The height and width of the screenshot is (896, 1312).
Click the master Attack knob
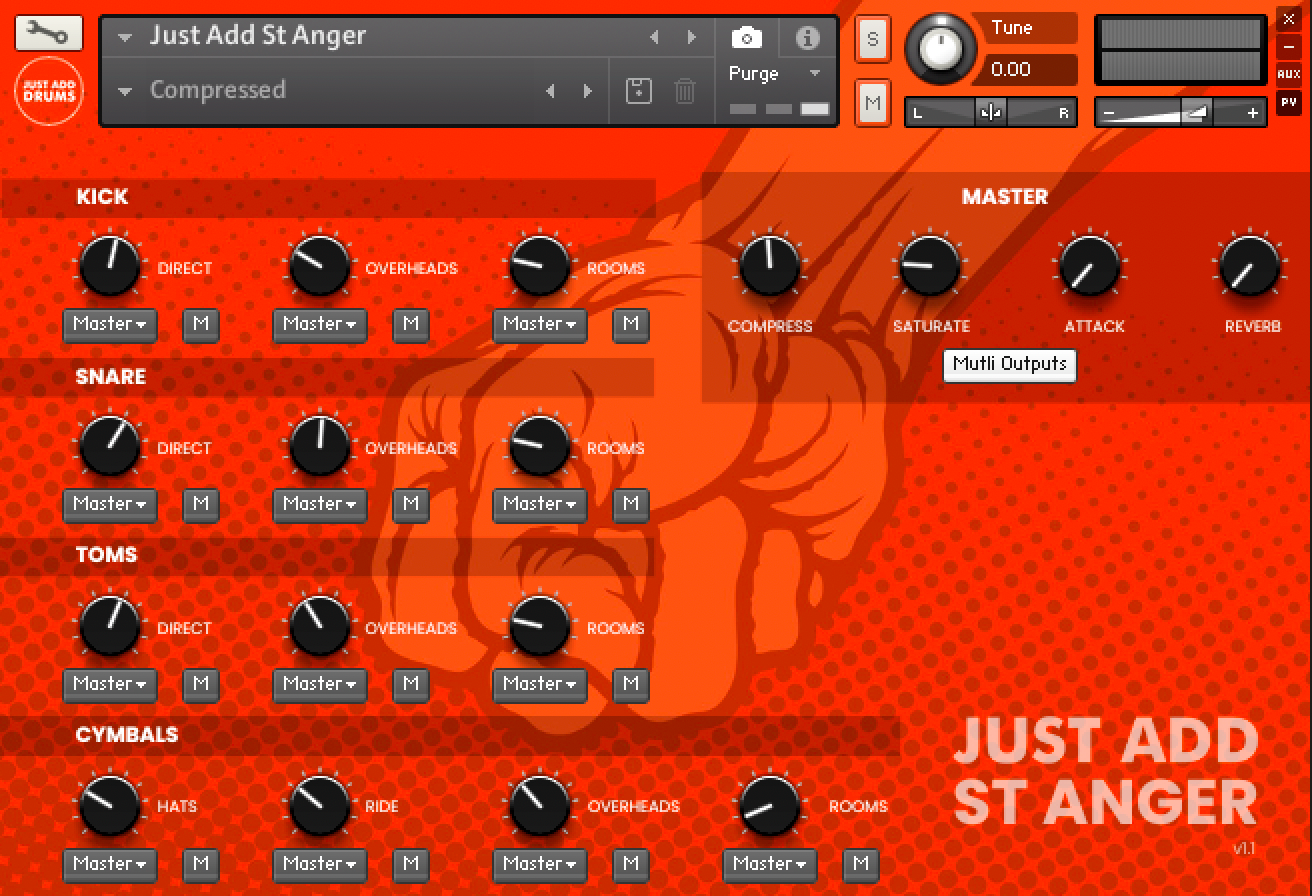click(x=1090, y=266)
